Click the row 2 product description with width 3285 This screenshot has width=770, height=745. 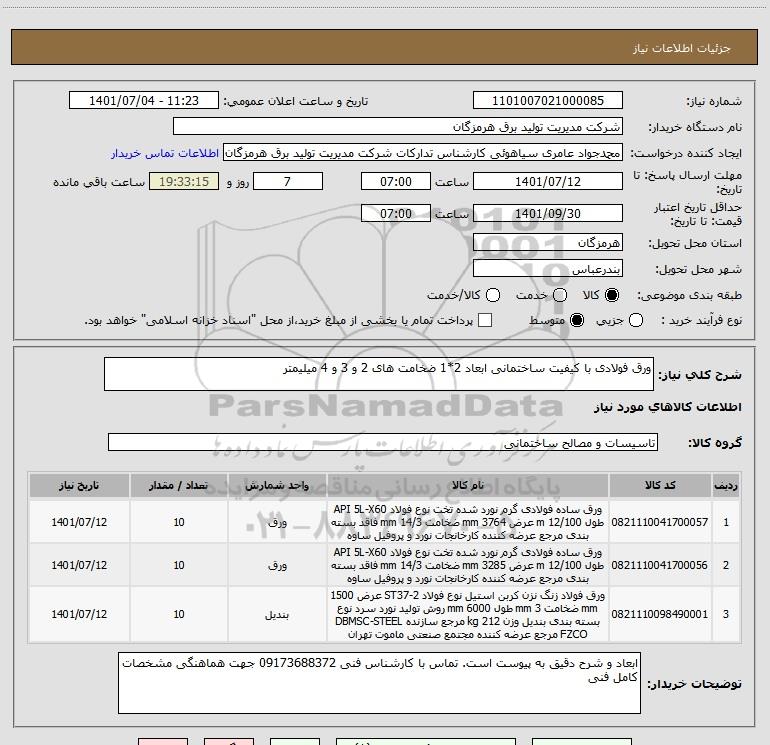pos(468,565)
